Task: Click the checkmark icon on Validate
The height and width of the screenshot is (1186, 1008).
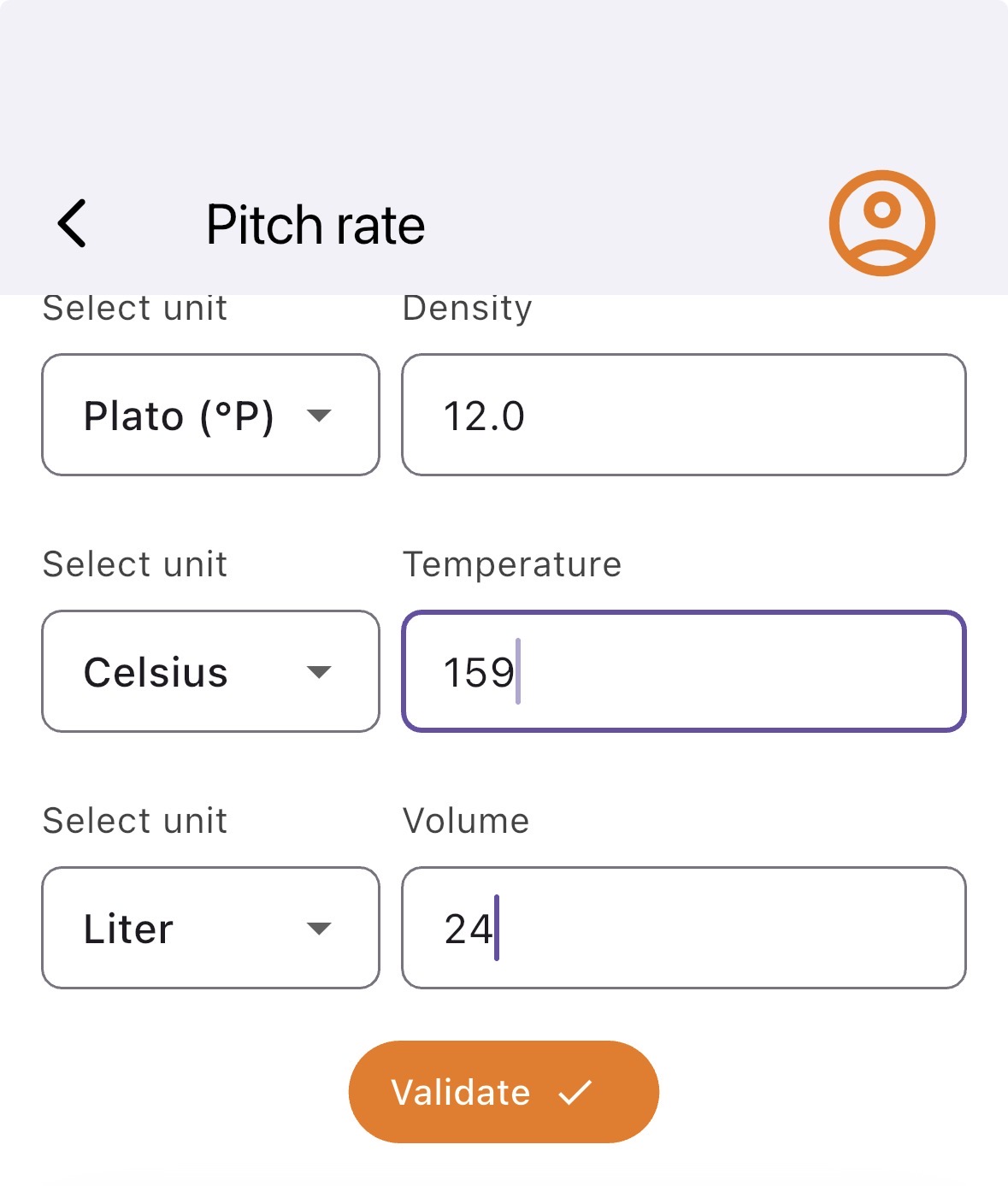Action: point(575,1092)
